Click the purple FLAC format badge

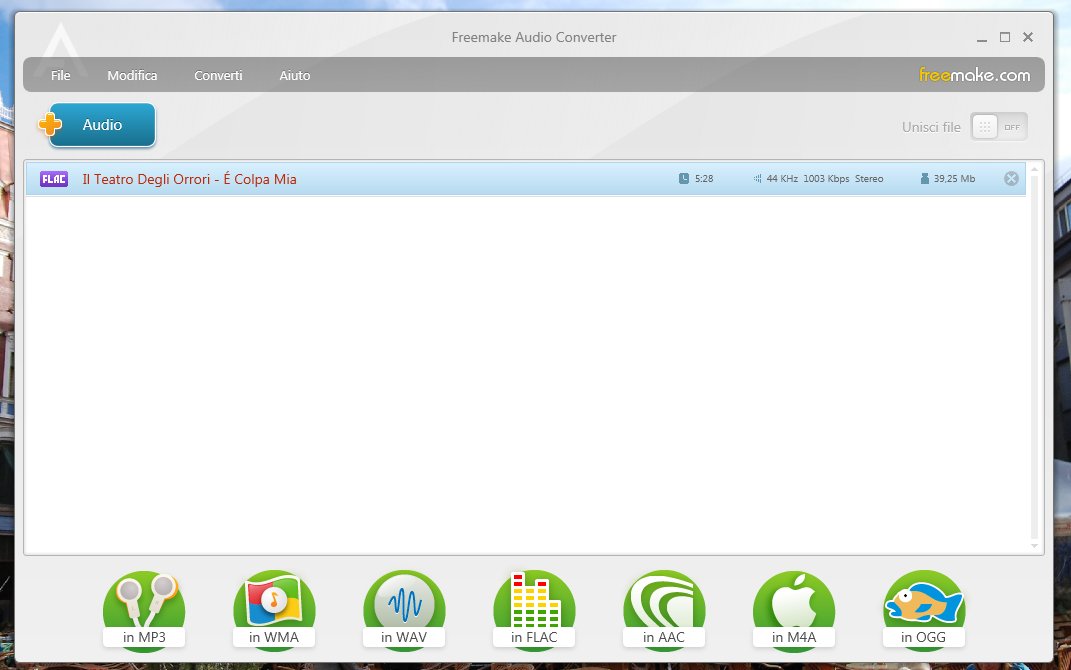coord(54,179)
